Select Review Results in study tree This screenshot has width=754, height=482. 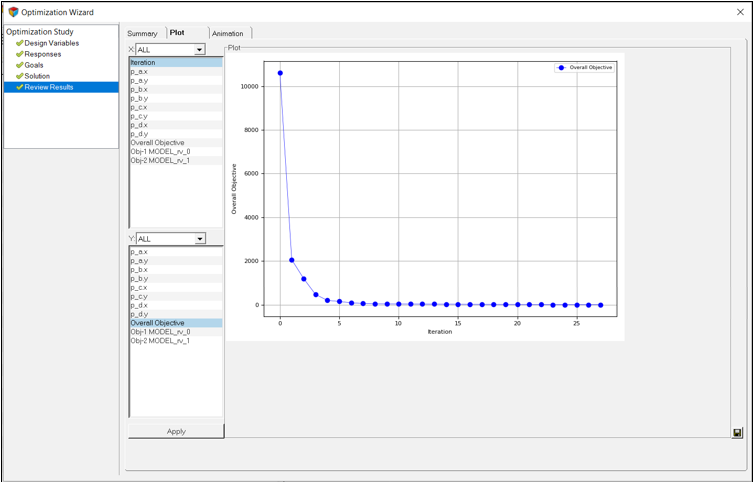(48, 87)
